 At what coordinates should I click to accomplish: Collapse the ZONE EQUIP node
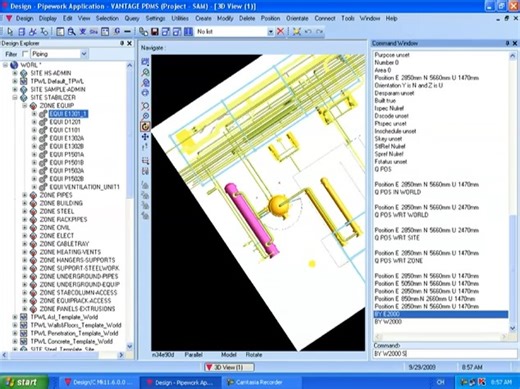coord(24,106)
